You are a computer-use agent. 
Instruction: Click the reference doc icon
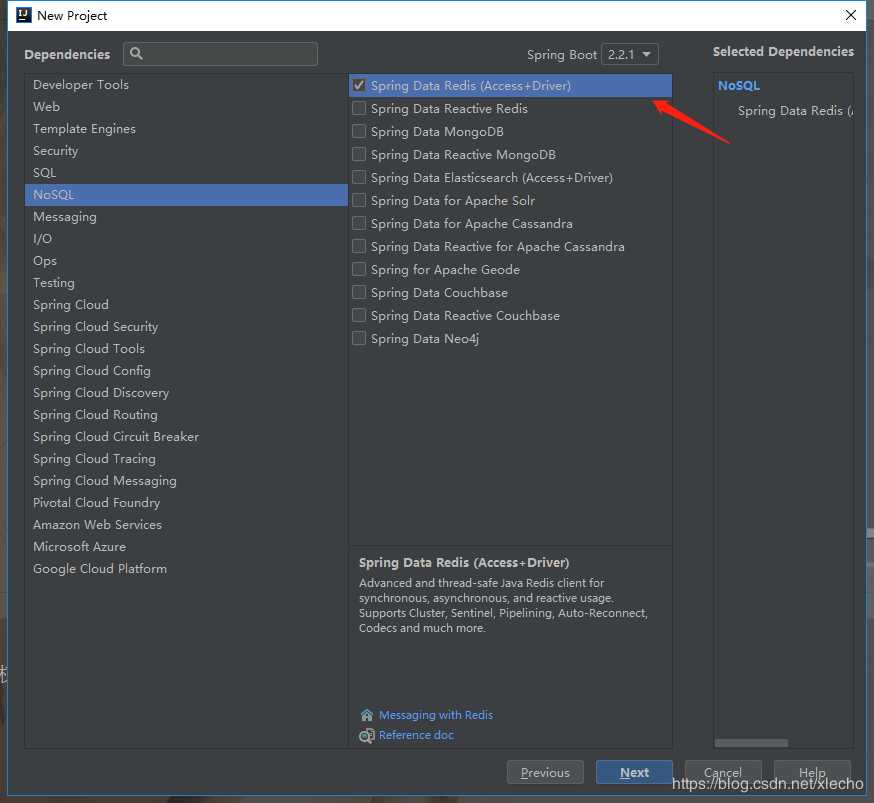[x=367, y=736]
